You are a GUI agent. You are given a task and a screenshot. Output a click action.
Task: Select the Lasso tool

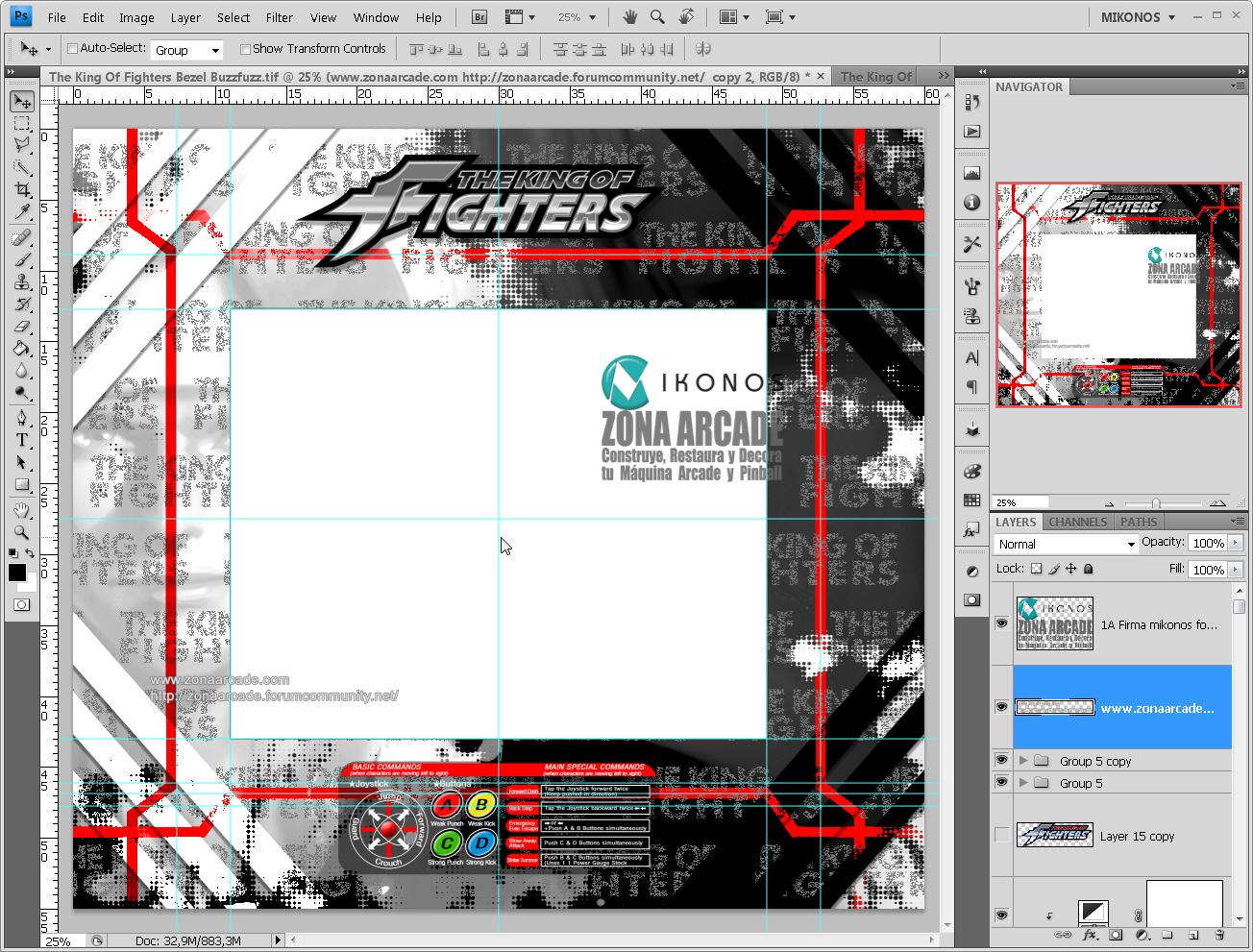tap(22, 144)
